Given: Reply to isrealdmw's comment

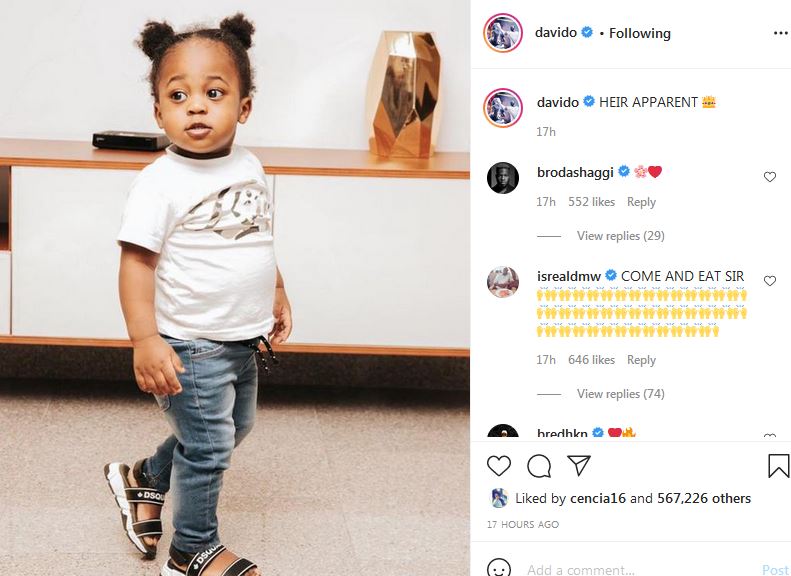Looking at the screenshot, I should coord(641,360).
